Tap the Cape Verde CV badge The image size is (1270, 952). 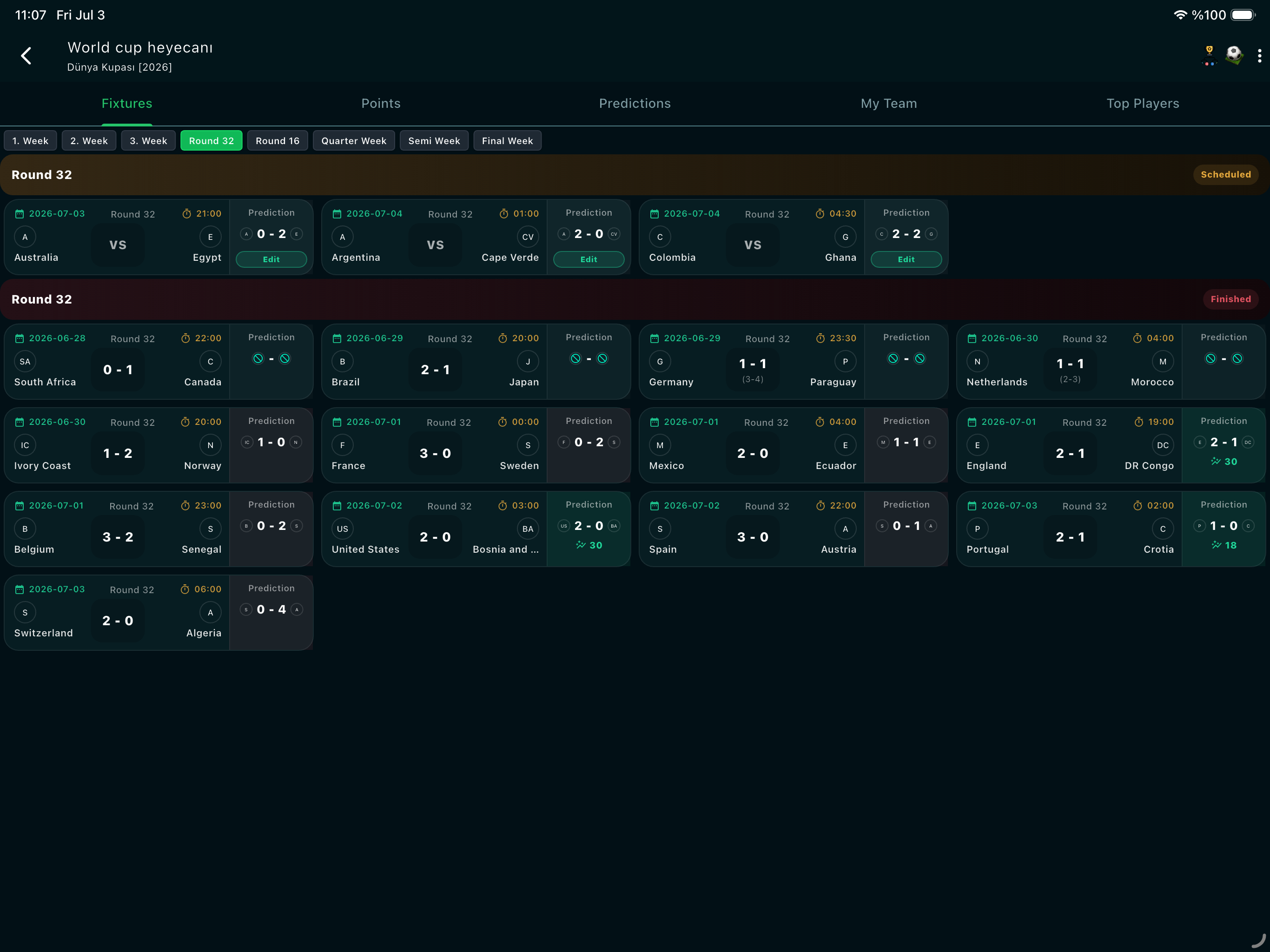pos(528,237)
